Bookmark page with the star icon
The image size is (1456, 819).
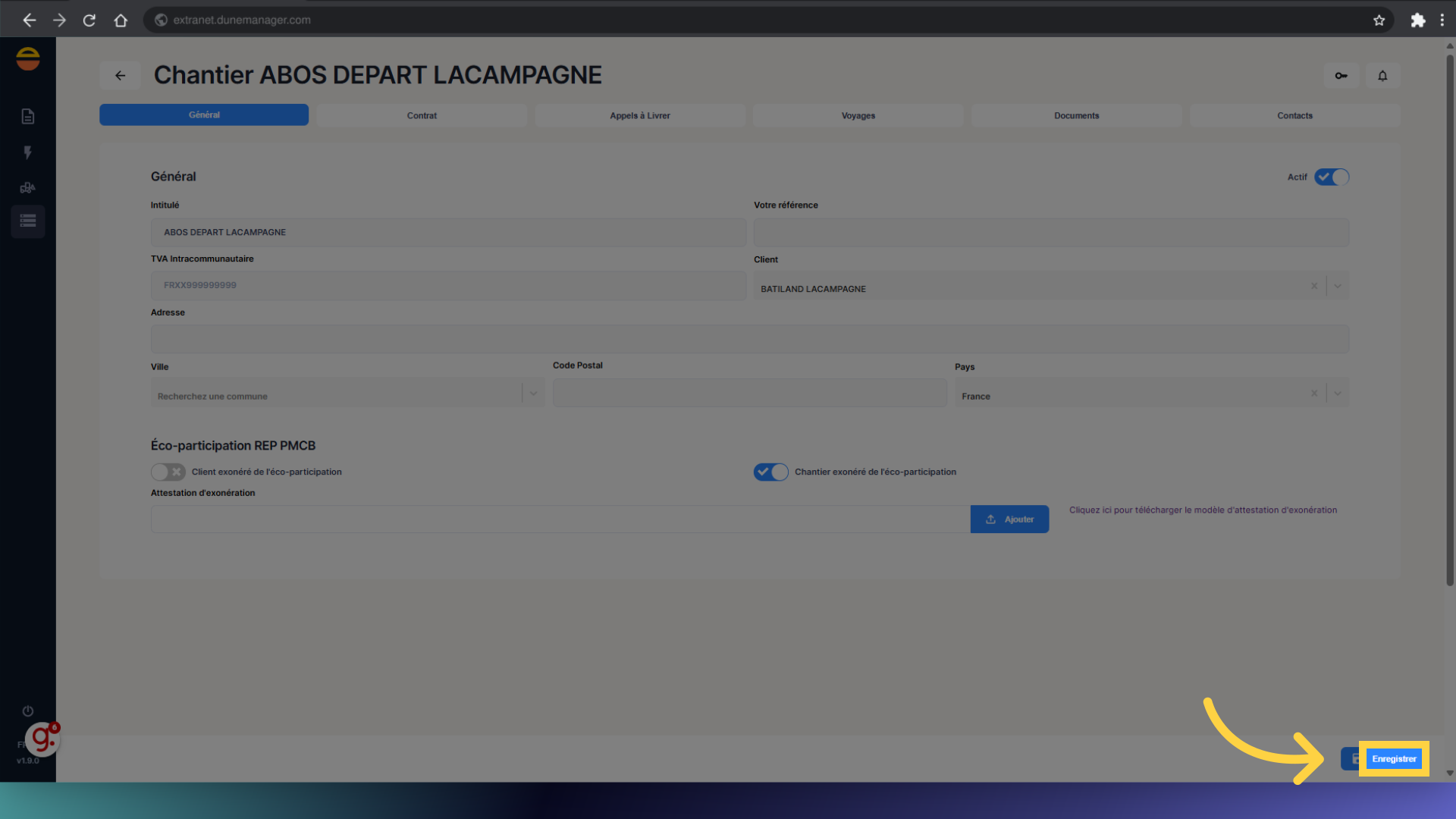point(1379,20)
